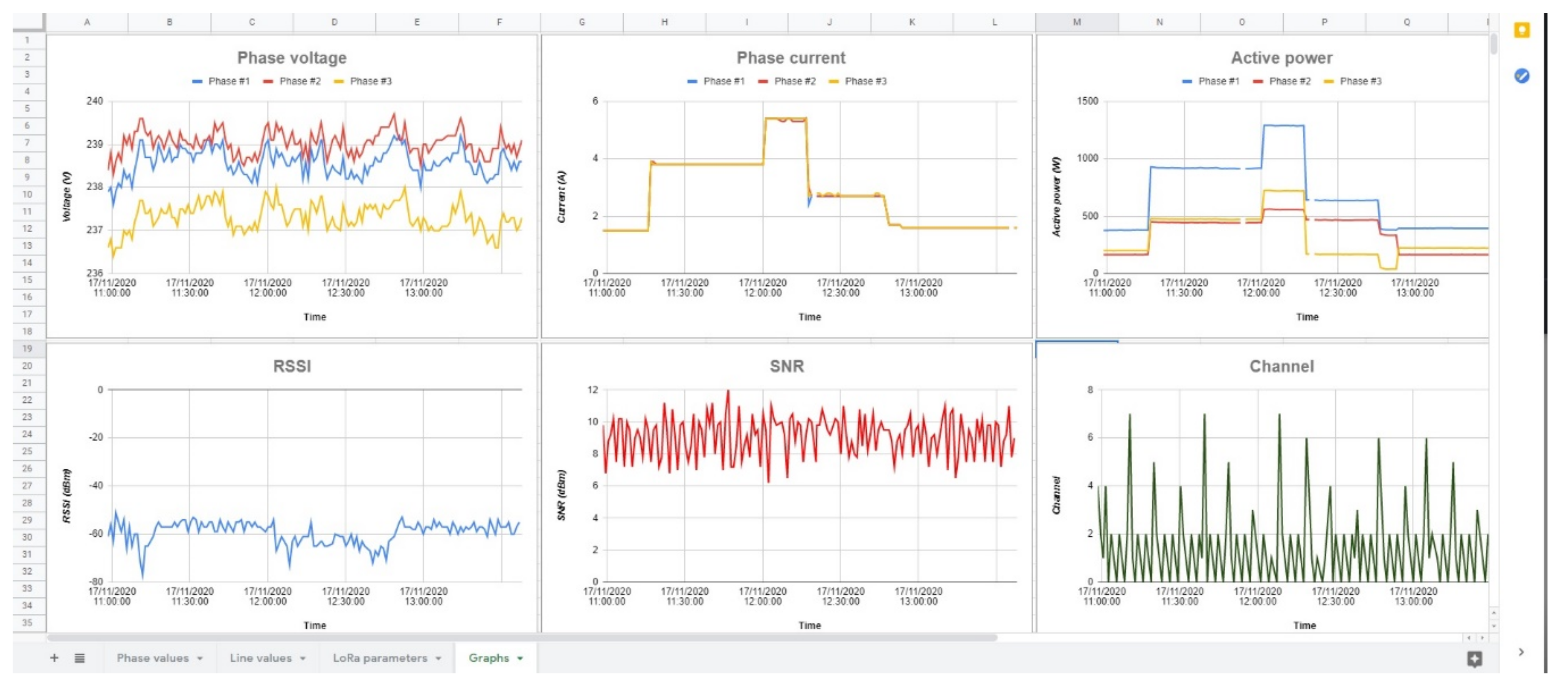This screenshot has height=688, width=1568.
Task: Expand the Phase values sheet tab menu
Action: point(199,659)
